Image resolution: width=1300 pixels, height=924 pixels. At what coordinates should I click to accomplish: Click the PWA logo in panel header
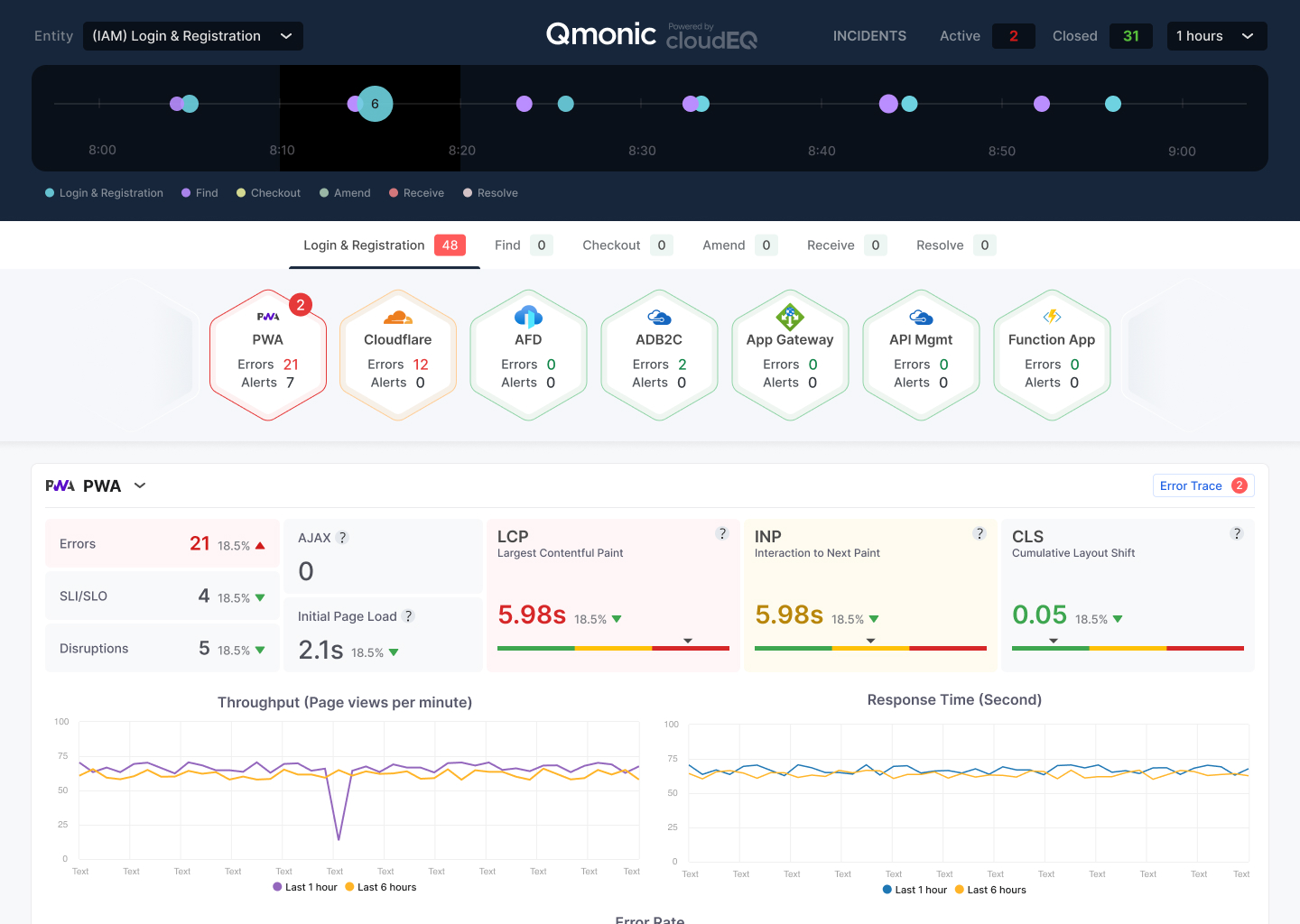[60, 485]
